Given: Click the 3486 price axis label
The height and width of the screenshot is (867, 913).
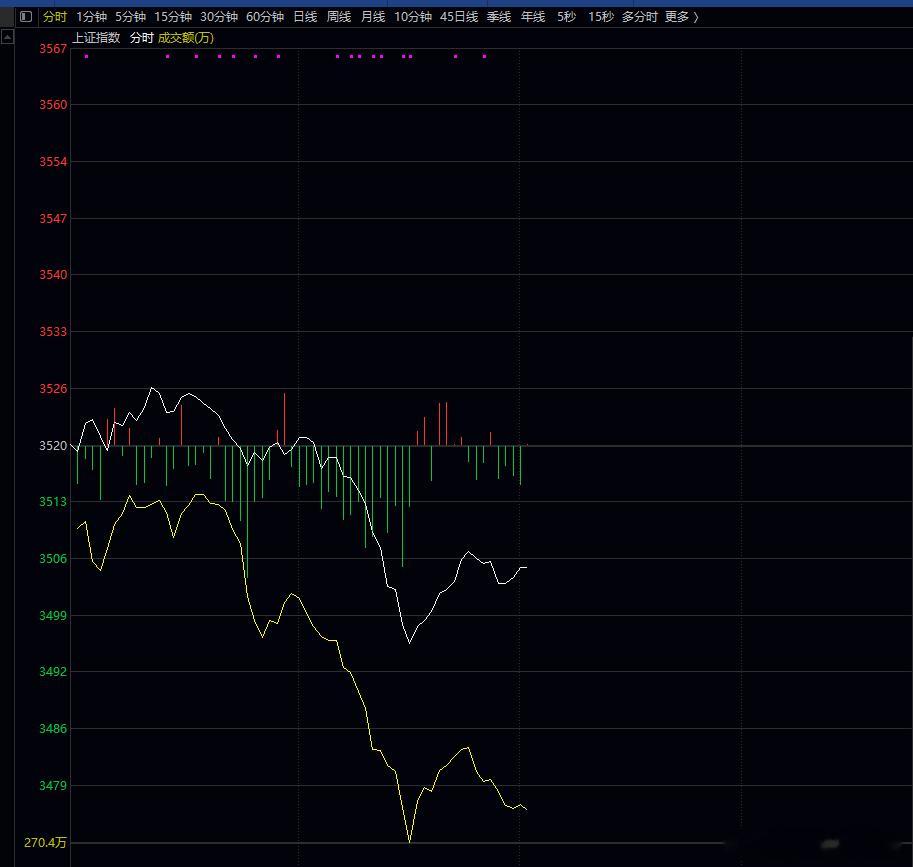Looking at the screenshot, I should click(53, 729).
